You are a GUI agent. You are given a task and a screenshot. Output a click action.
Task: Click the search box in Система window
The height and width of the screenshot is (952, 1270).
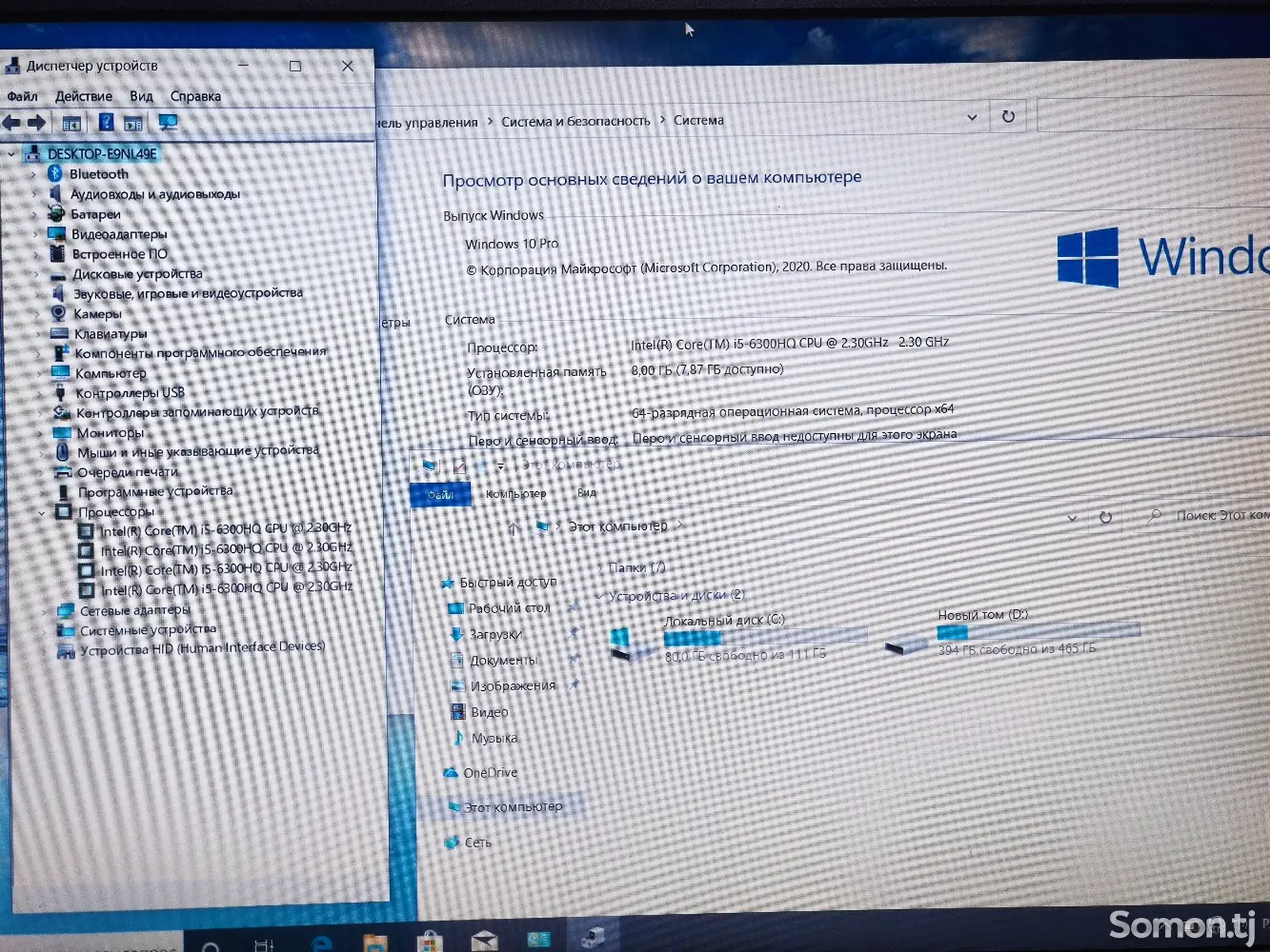1154,115
